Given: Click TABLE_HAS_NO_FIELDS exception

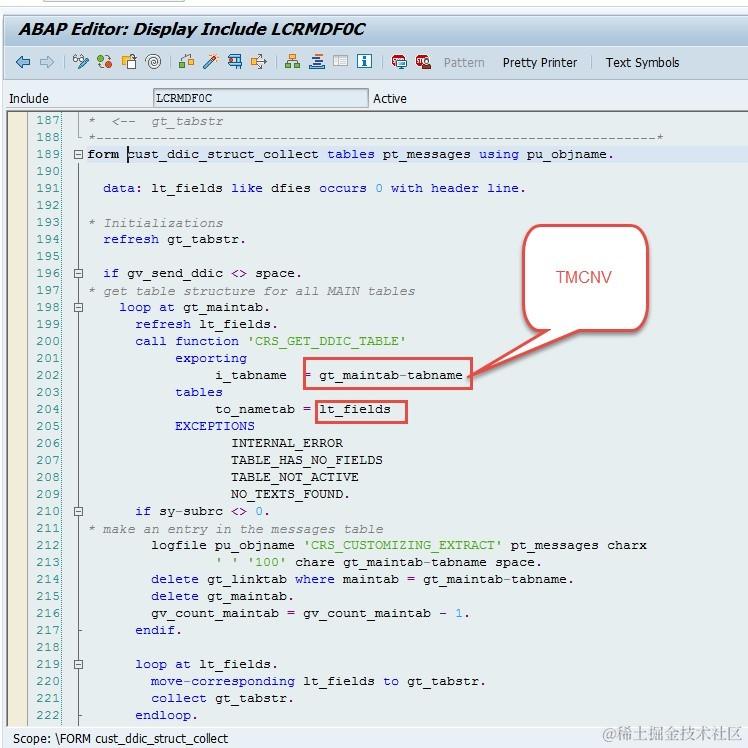Looking at the screenshot, I should pyautogui.click(x=307, y=460).
